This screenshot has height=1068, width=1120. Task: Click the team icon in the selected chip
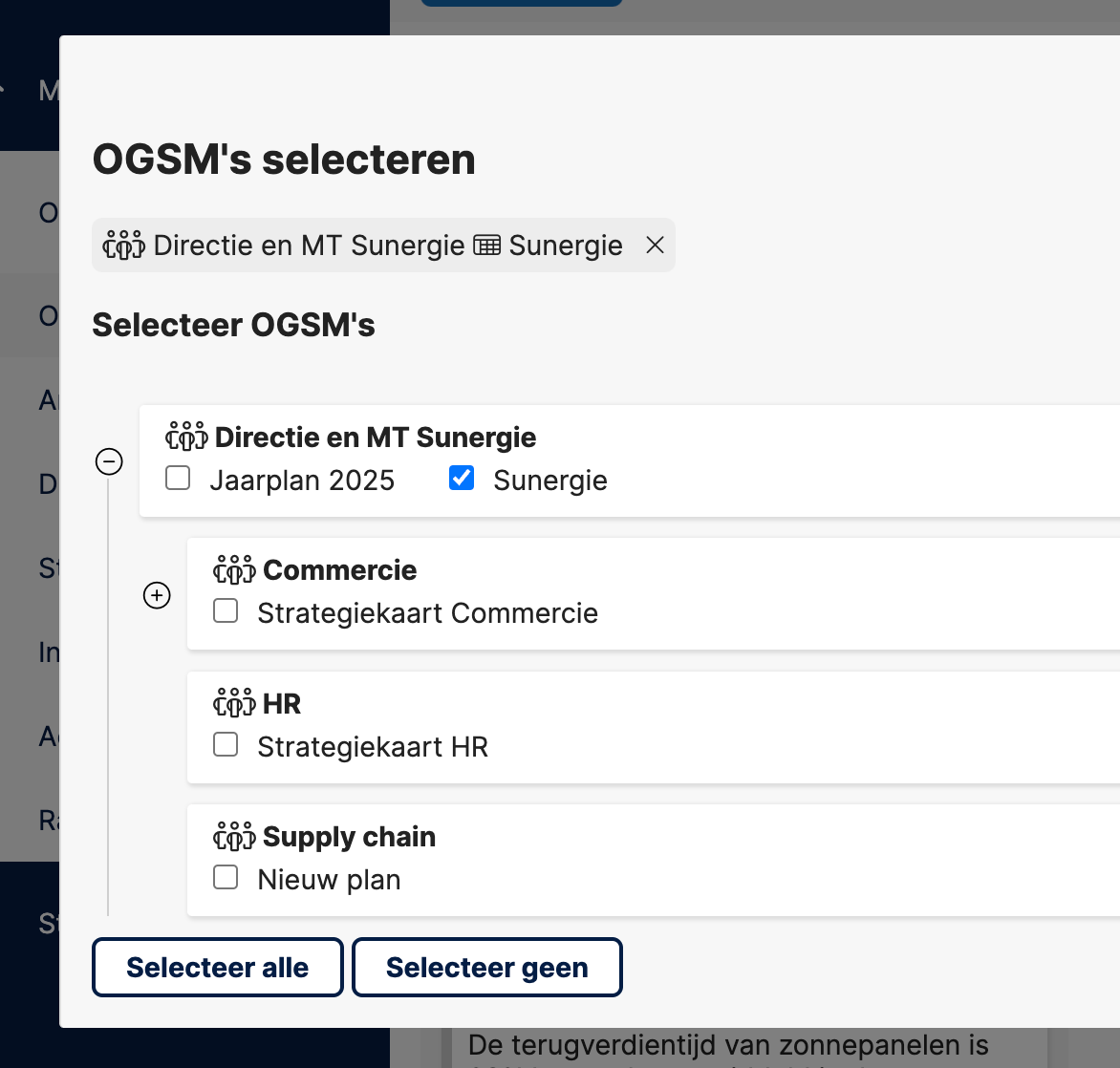pos(123,246)
